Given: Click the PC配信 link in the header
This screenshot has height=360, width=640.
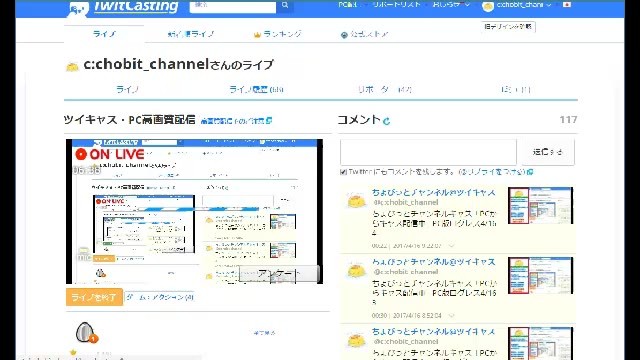Looking at the screenshot, I should [347, 4].
